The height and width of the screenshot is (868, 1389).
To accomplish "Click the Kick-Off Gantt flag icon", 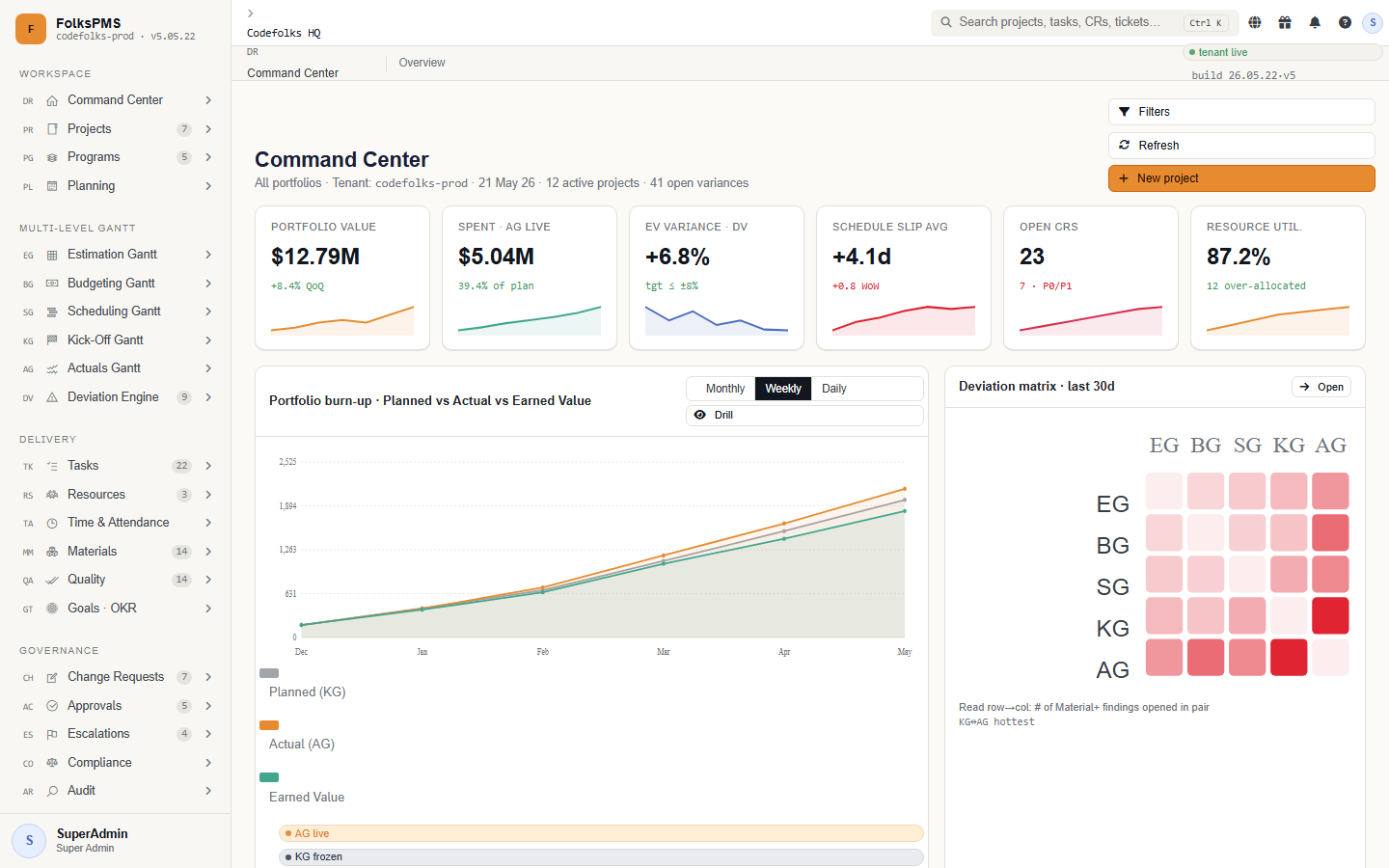I will coord(52,340).
